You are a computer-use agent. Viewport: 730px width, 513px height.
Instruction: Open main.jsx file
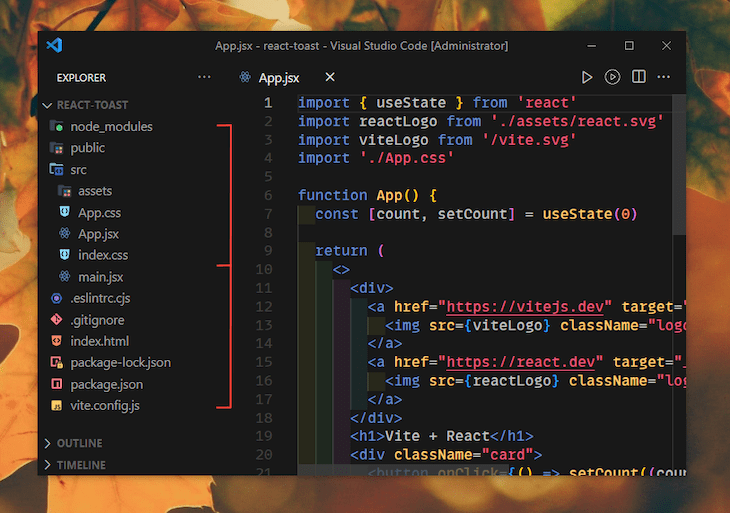101,277
